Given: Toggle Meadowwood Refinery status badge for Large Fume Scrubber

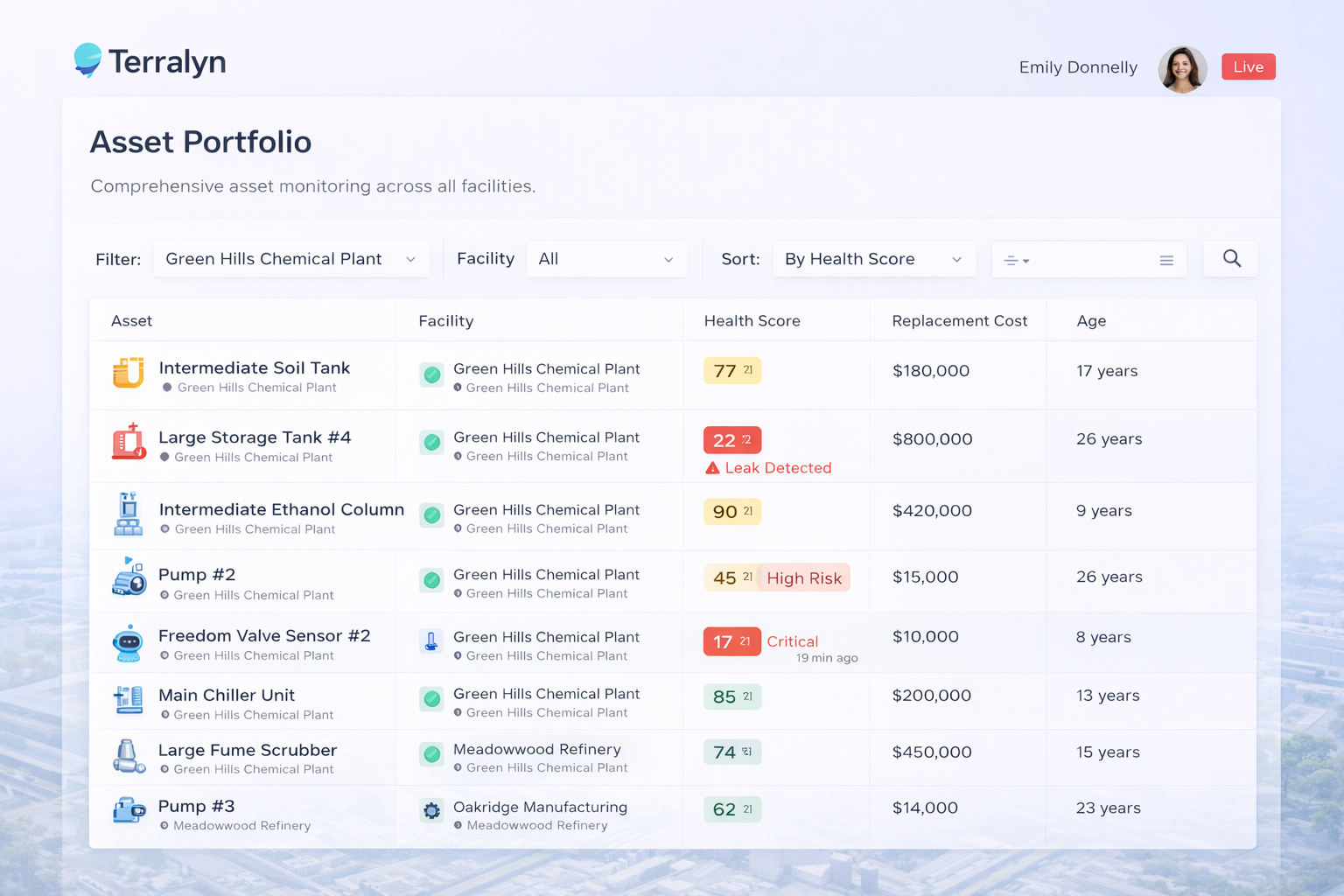Looking at the screenshot, I should pyautogui.click(x=431, y=754).
